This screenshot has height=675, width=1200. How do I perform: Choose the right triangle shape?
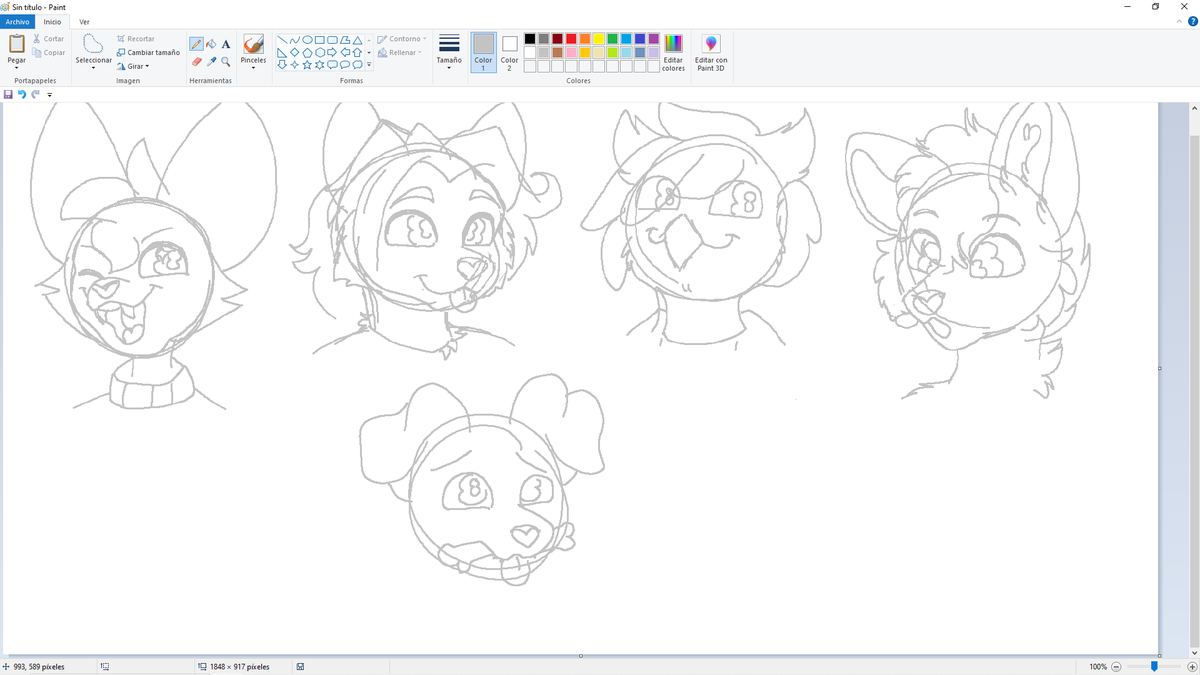click(282, 53)
